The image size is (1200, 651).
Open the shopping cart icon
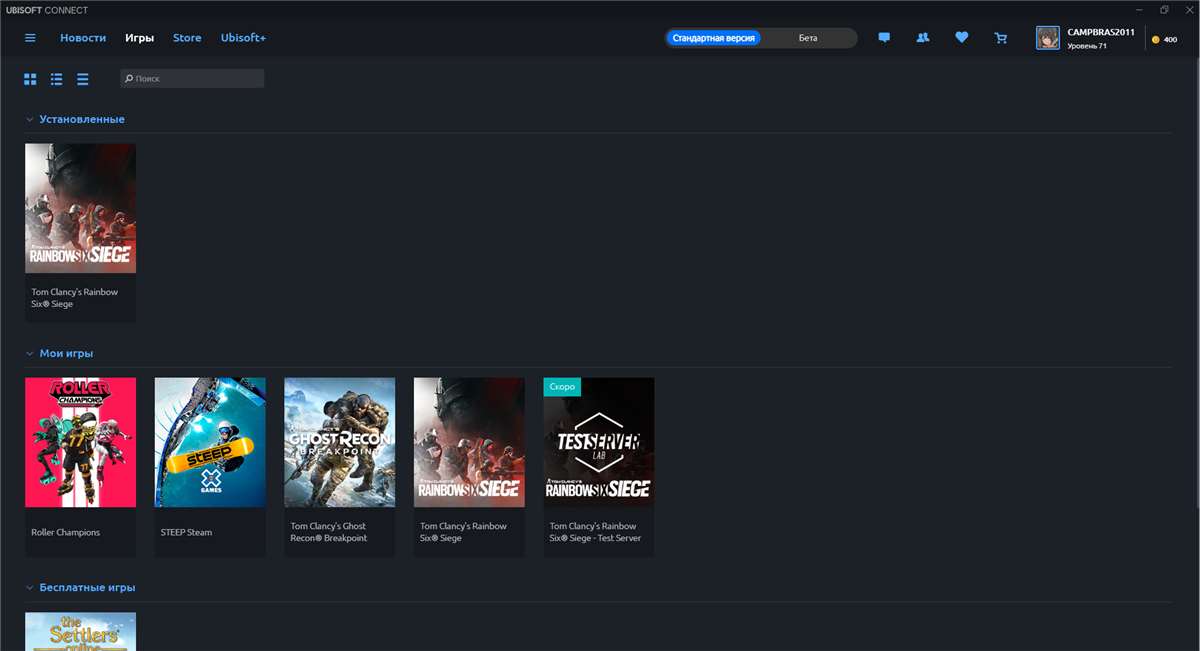coord(1001,38)
